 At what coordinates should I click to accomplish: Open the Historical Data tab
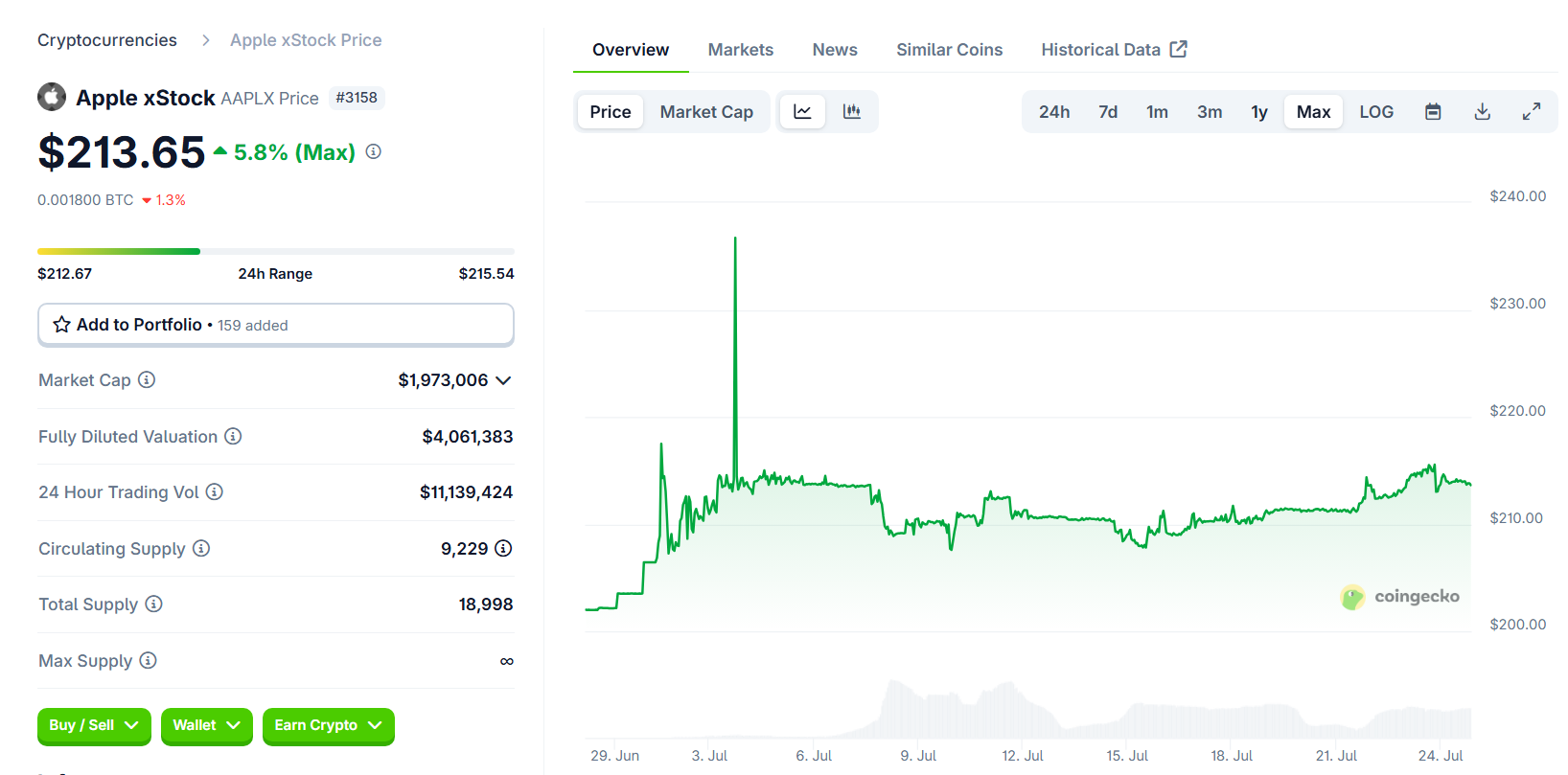pos(1114,50)
